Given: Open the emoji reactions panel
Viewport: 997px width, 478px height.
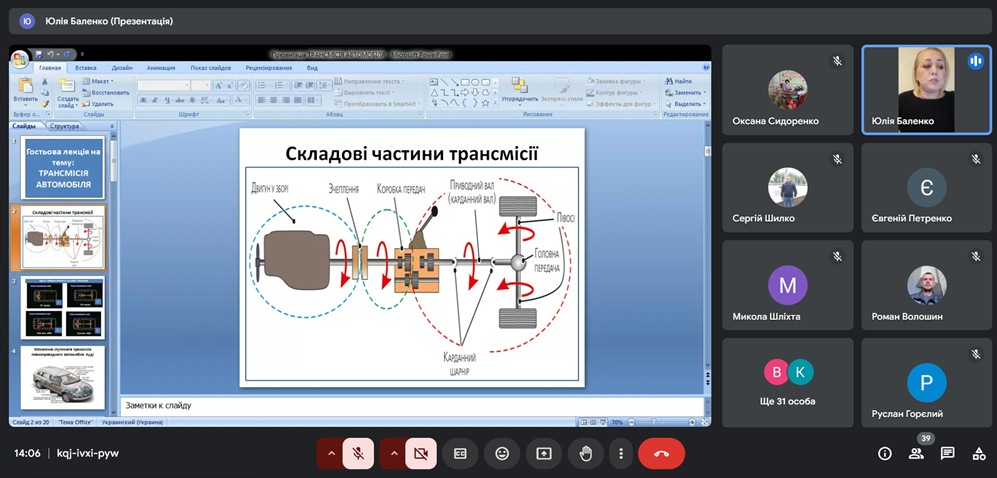Looking at the screenshot, I should [x=502, y=453].
